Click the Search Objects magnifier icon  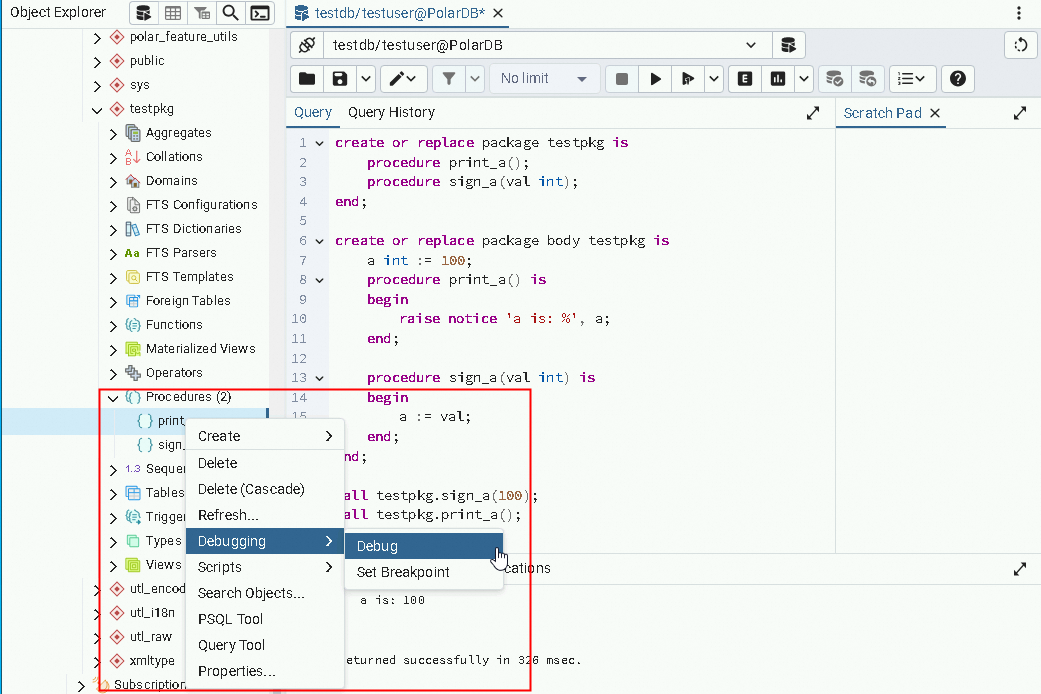click(x=231, y=13)
